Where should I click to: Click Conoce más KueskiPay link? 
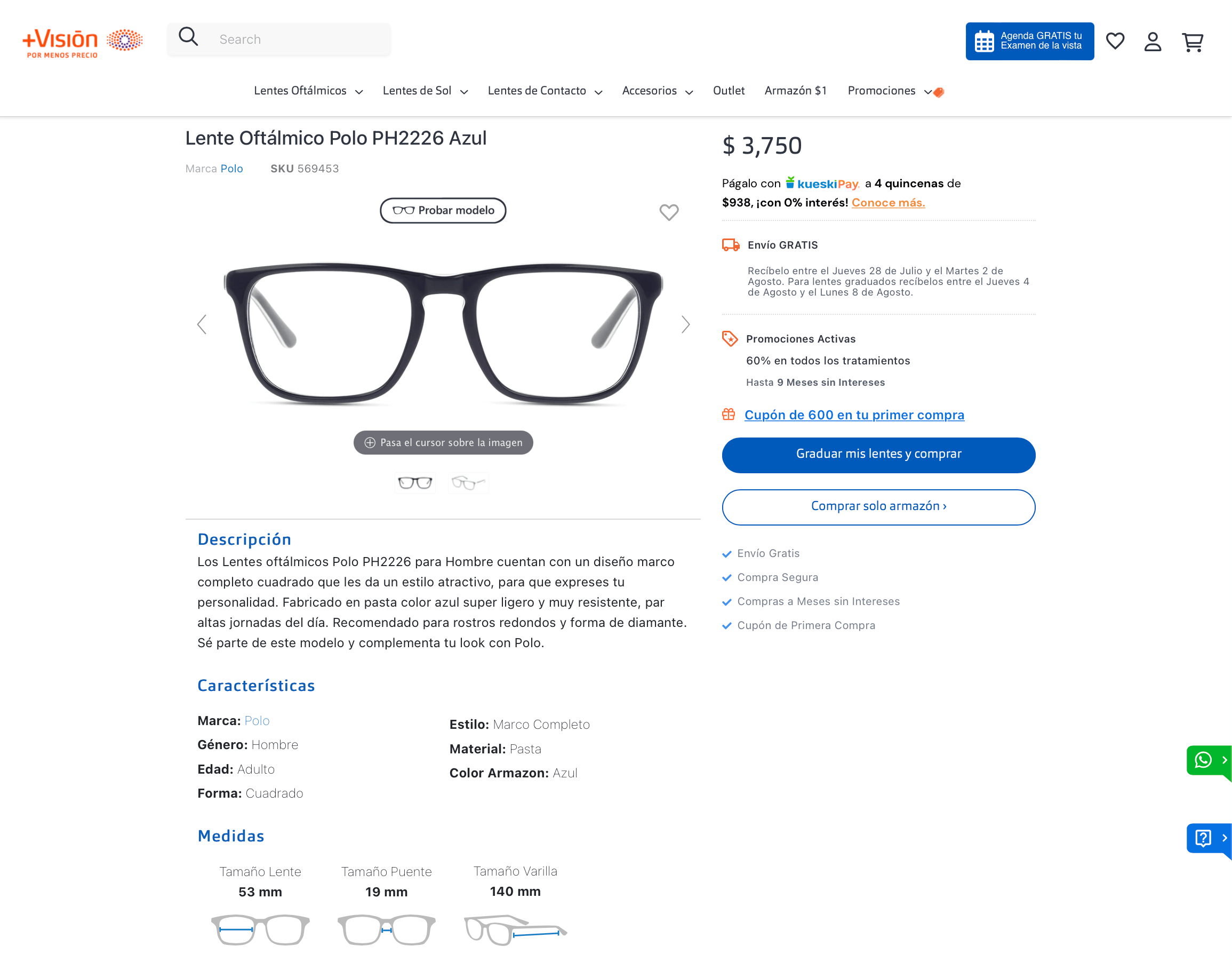(x=886, y=202)
